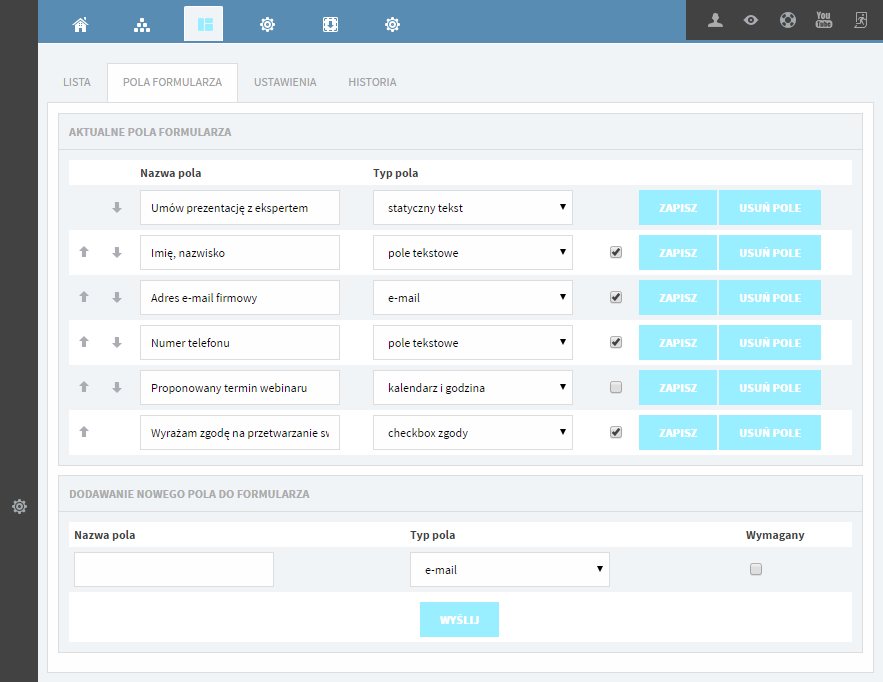Move 'Proponowany termin webinaru' field up
The image size is (883, 682).
pos(84,387)
